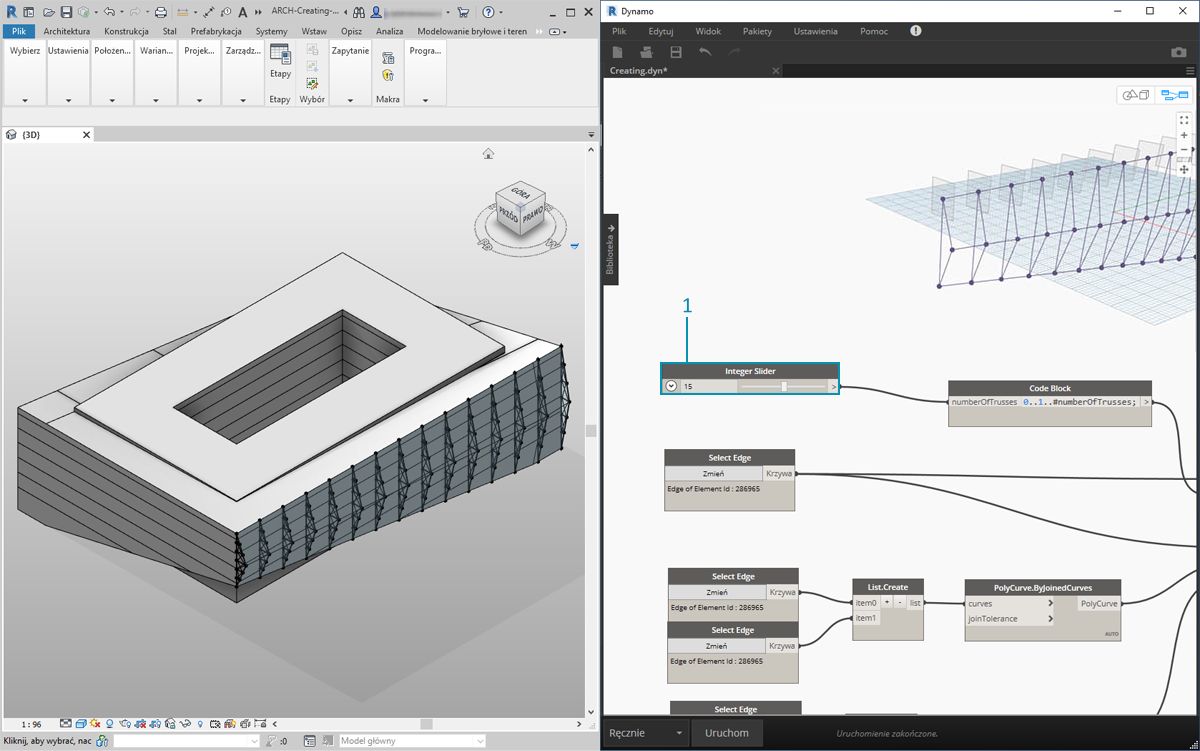
Task: Expand the Ustawienia ribbon panel in Revit
Action: 68,100
